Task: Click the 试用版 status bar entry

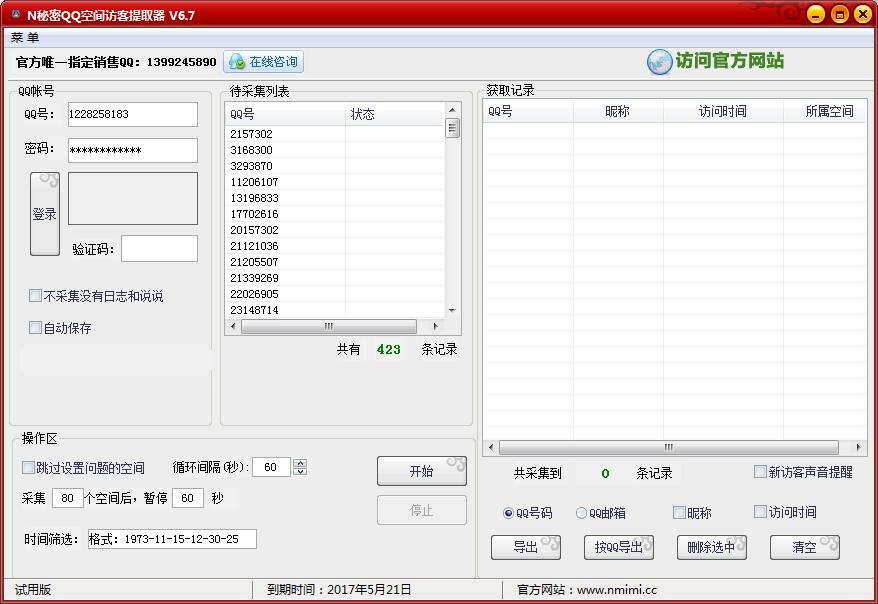Action: [33, 589]
